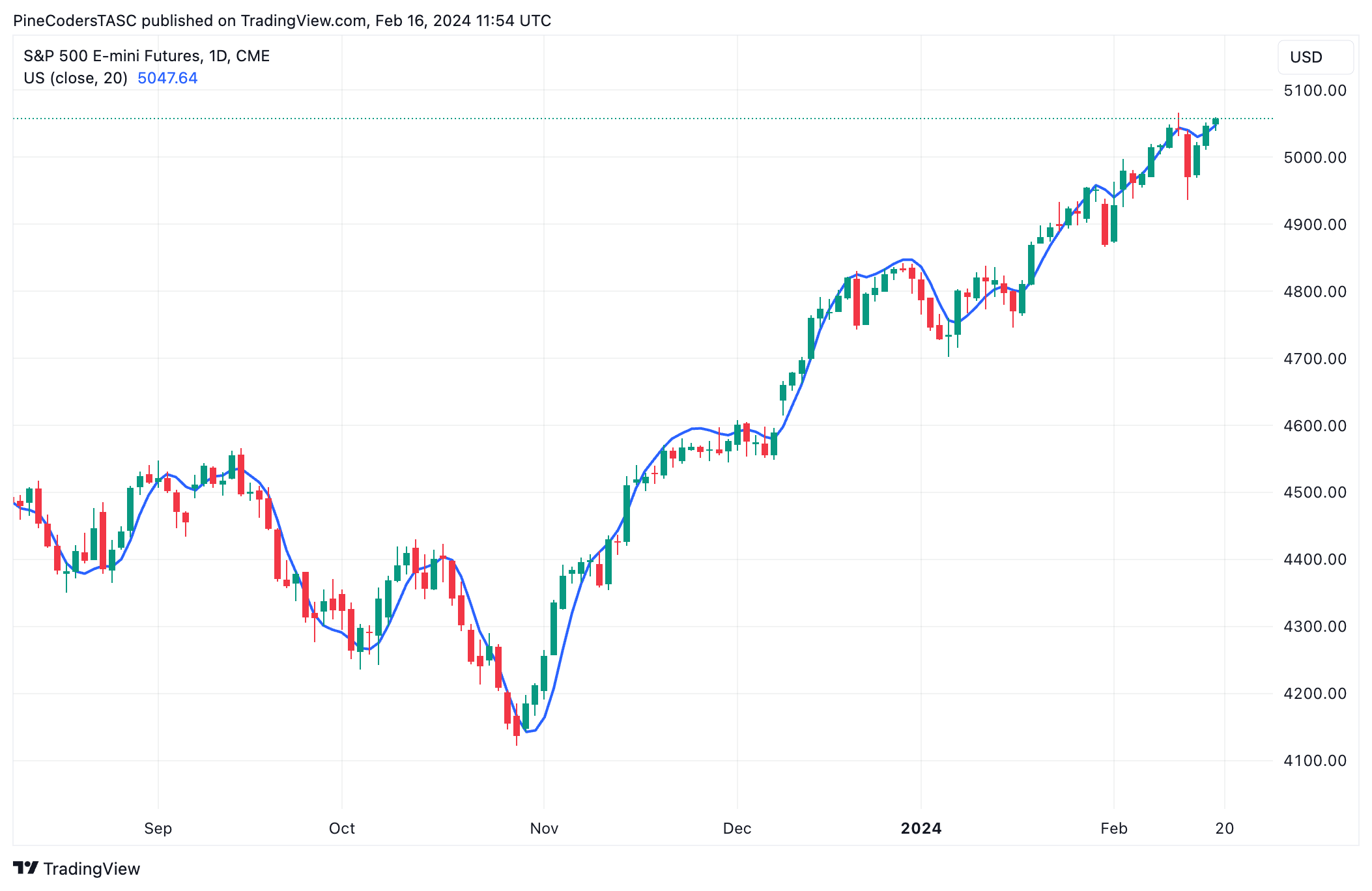Click the Dec label on time axis
Screen dimensions: 1372x891
[x=737, y=828]
